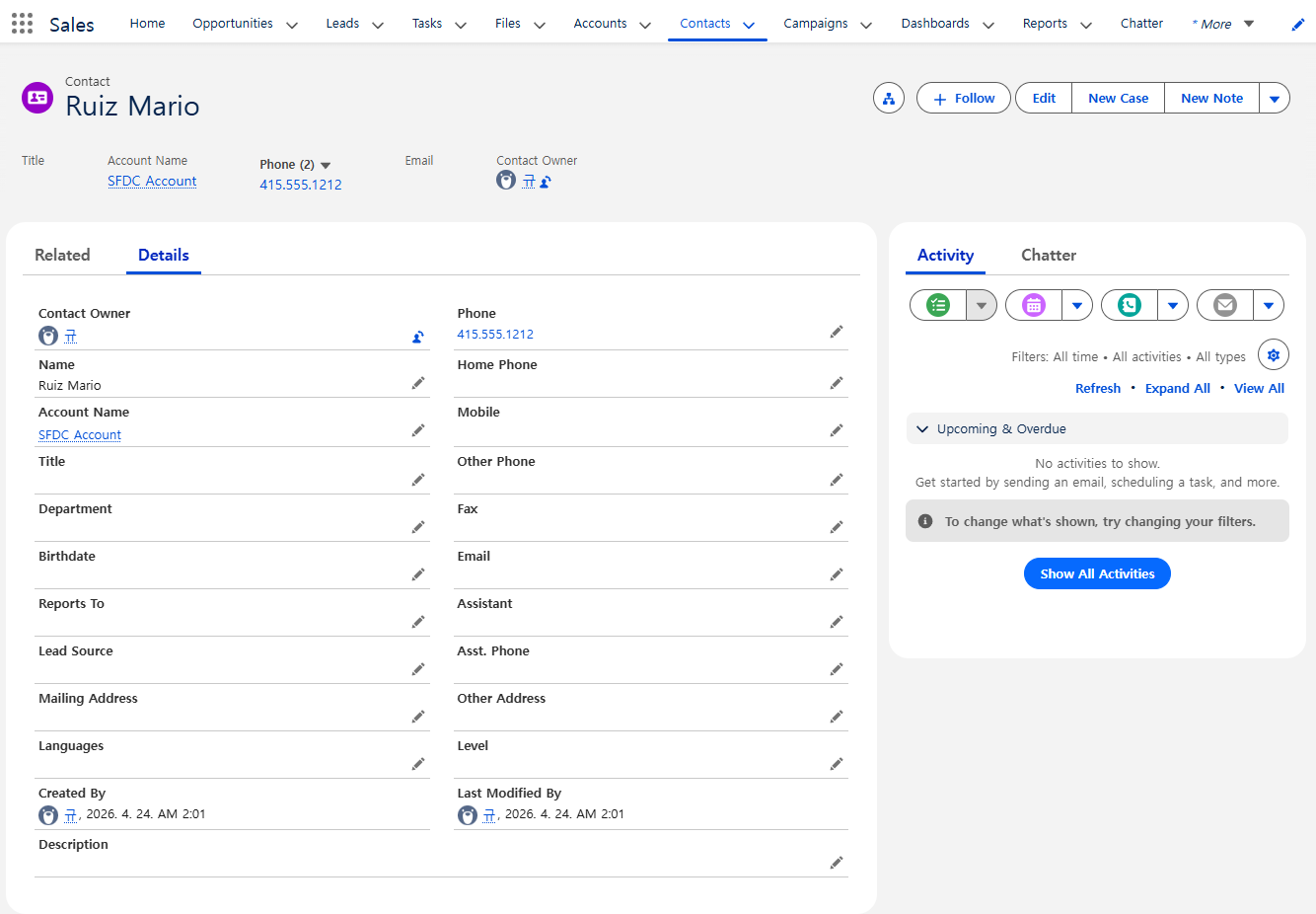Click the New Task icon in Activity
The width and height of the screenshot is (1316, 914).
click(938, 306)
